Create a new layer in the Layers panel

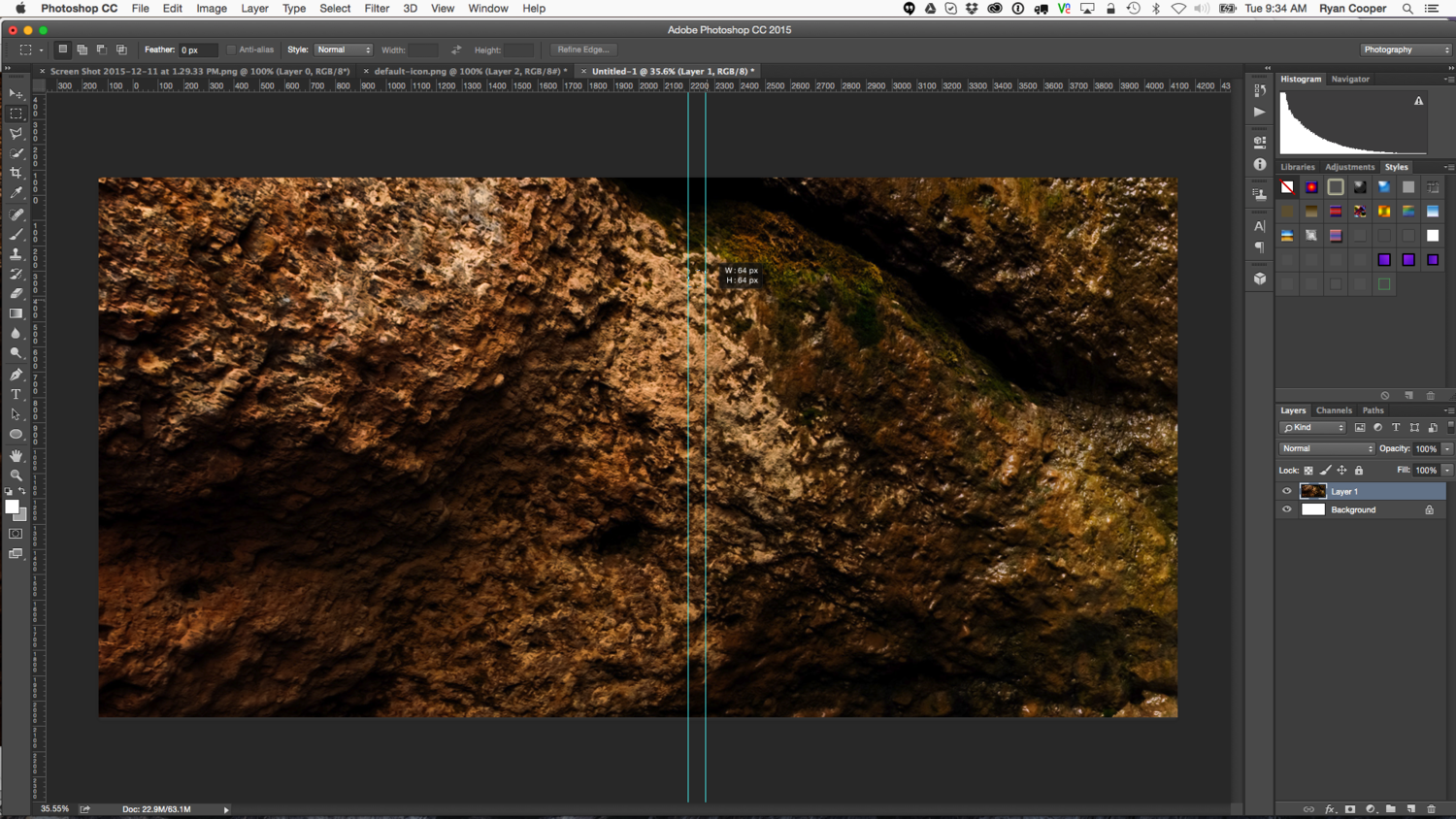(x=1410, y=808)
